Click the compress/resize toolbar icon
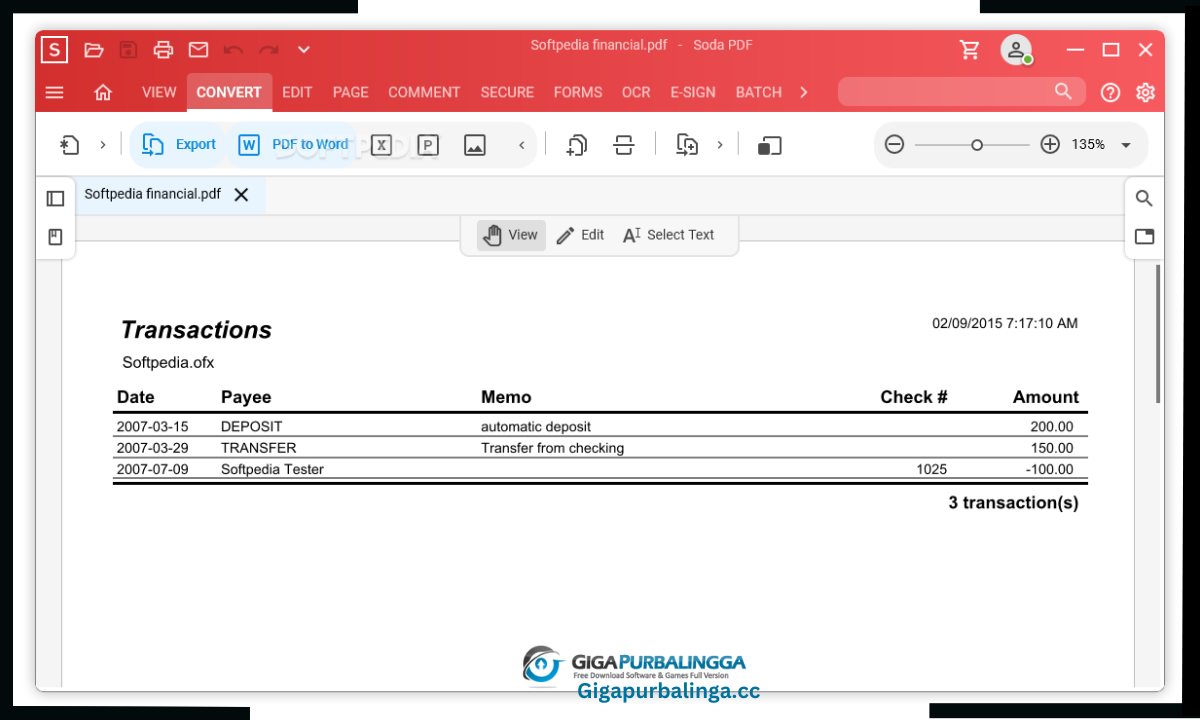1200x720 pixels. (x=769, y=146)
